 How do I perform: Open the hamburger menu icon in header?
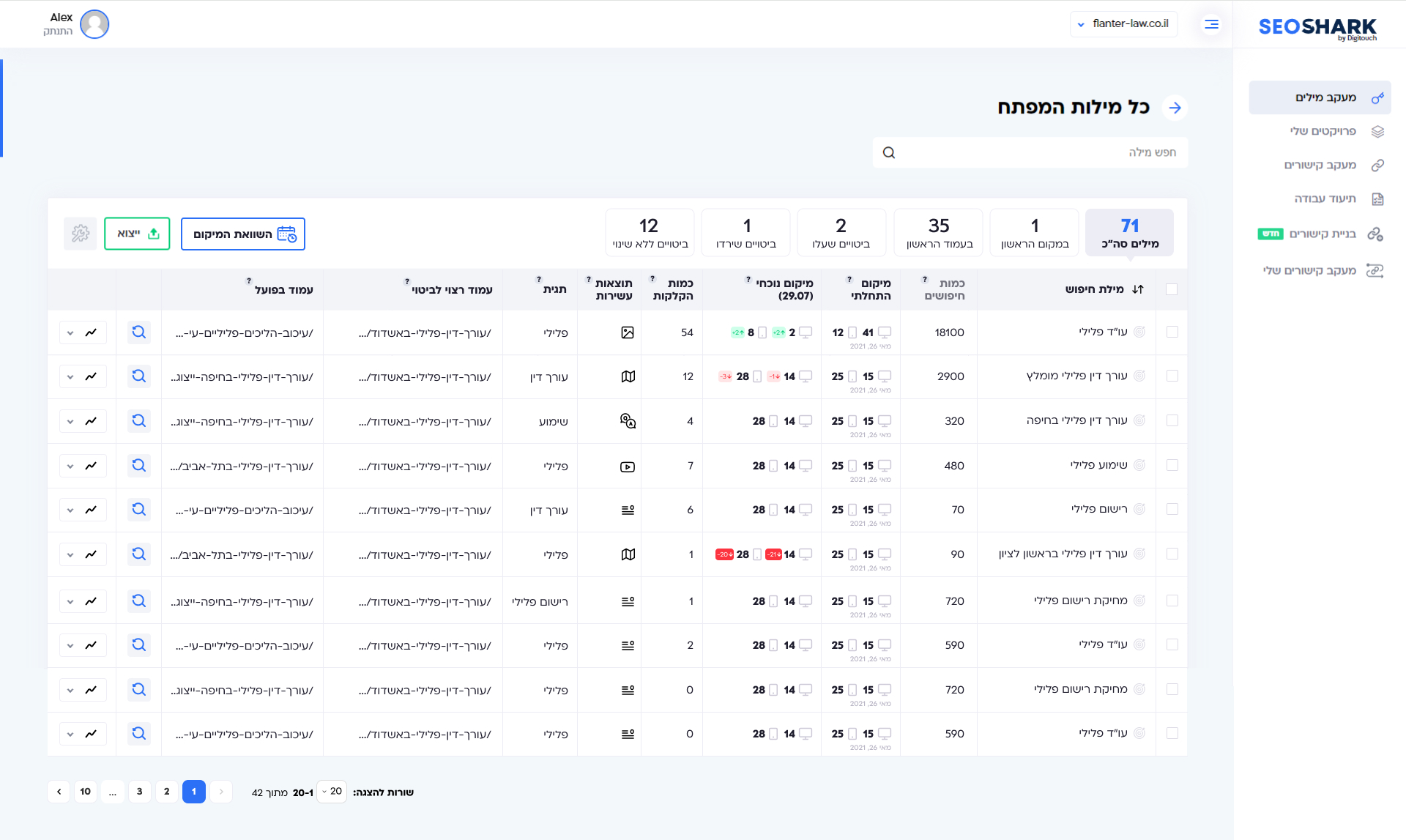click(x=1211, y=24)
